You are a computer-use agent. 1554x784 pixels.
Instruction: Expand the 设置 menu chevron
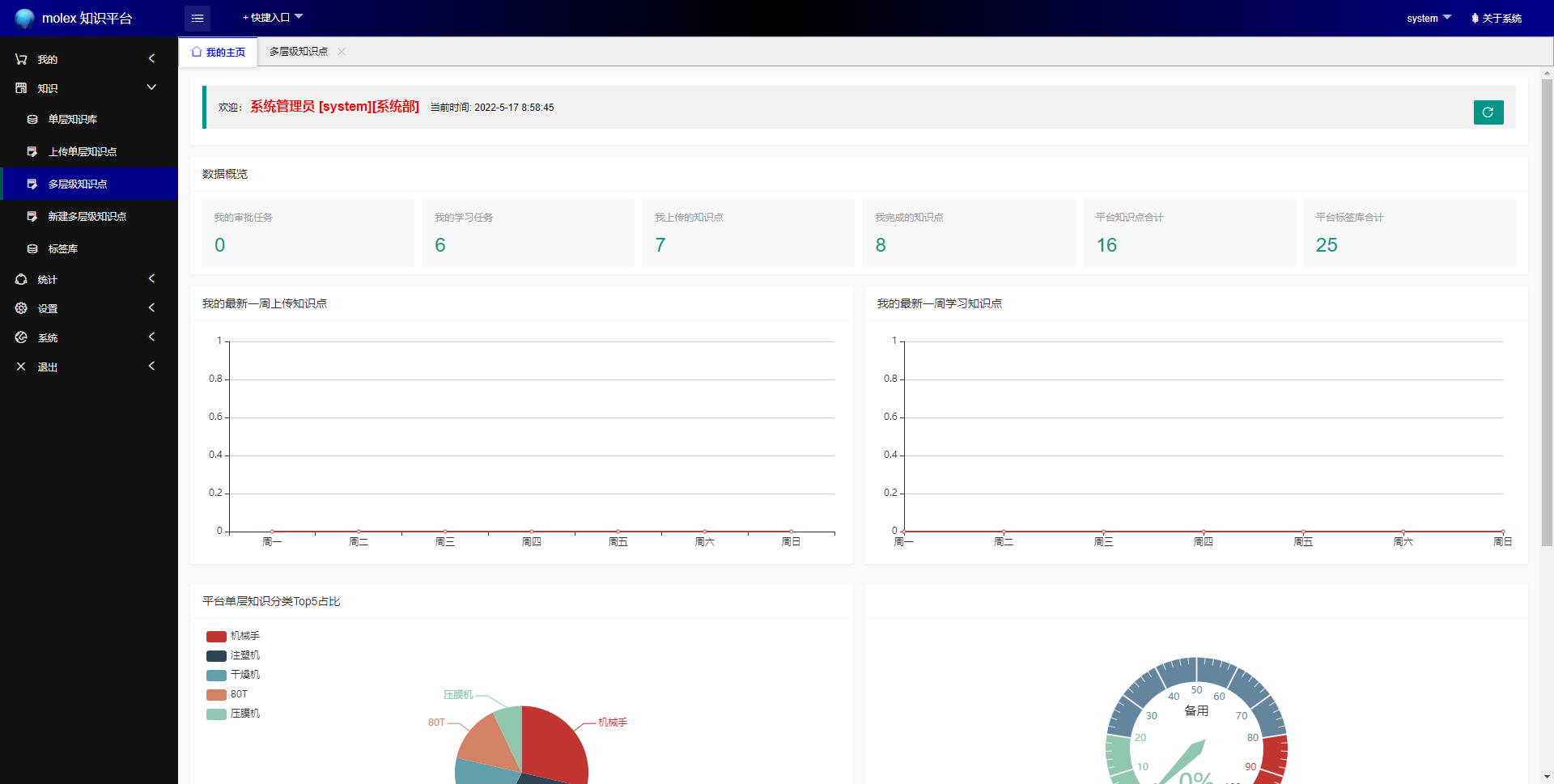coord(151,307)
